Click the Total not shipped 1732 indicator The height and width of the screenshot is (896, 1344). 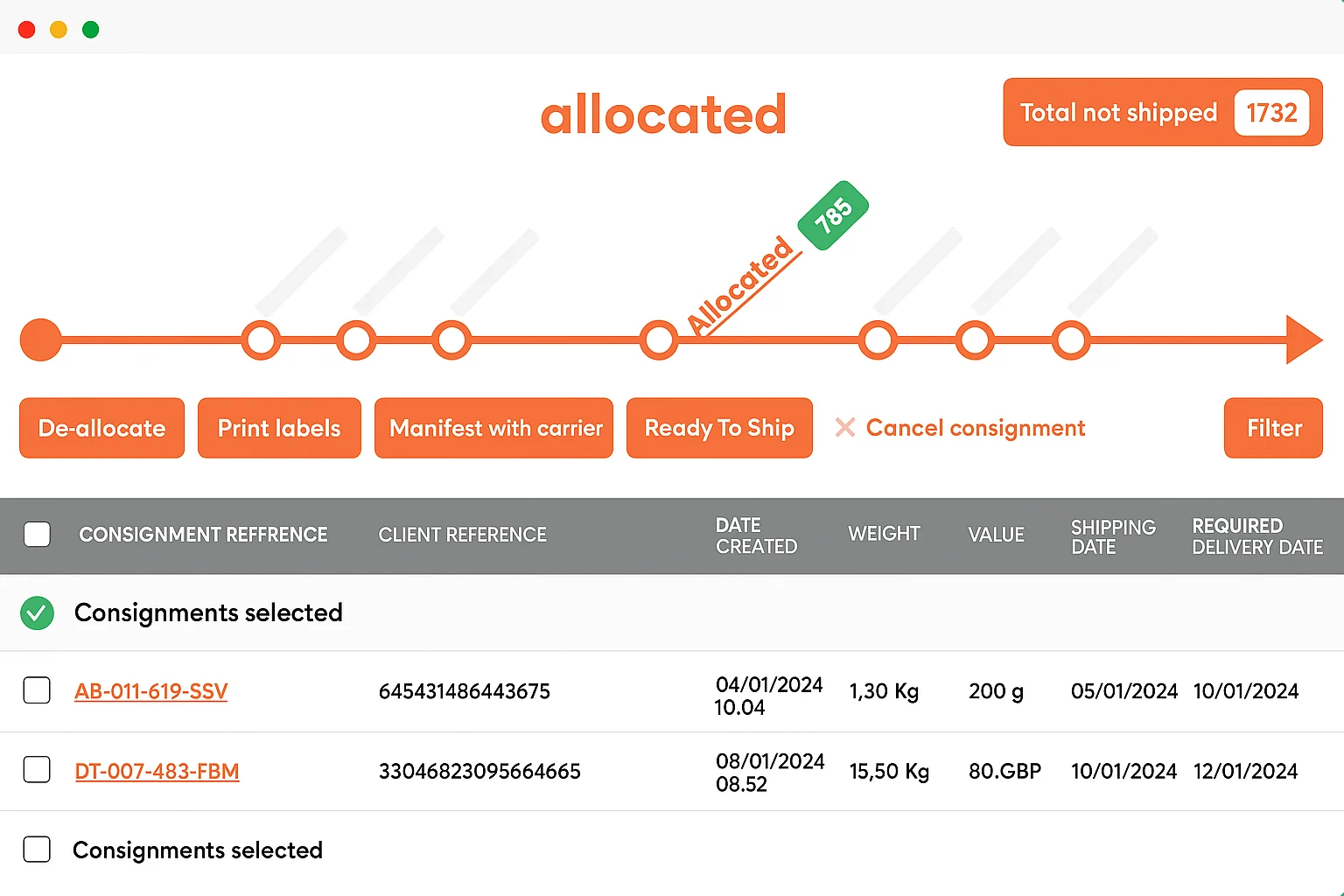(1162, 112)
